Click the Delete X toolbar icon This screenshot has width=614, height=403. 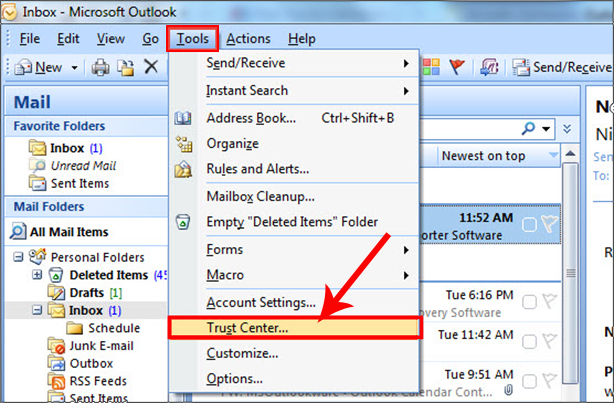coord(151,67)
